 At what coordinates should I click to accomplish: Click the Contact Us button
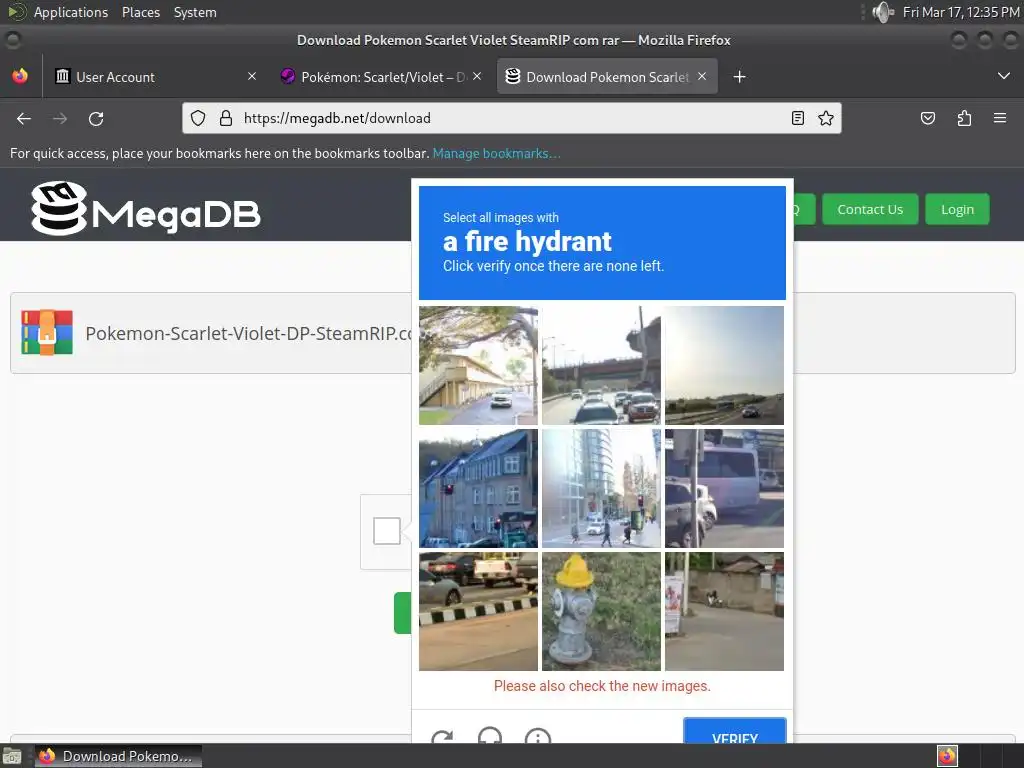(870, 209)
